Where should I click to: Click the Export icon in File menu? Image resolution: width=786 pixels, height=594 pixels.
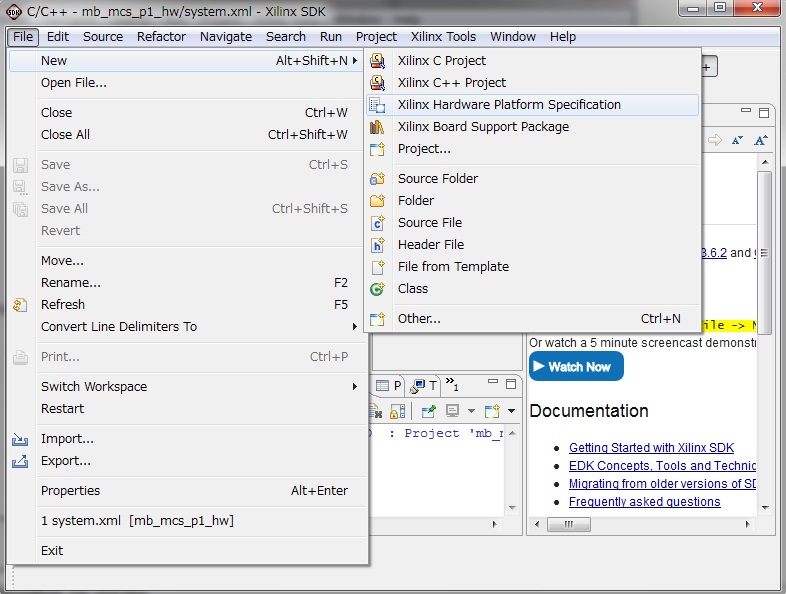pos(20,461)
